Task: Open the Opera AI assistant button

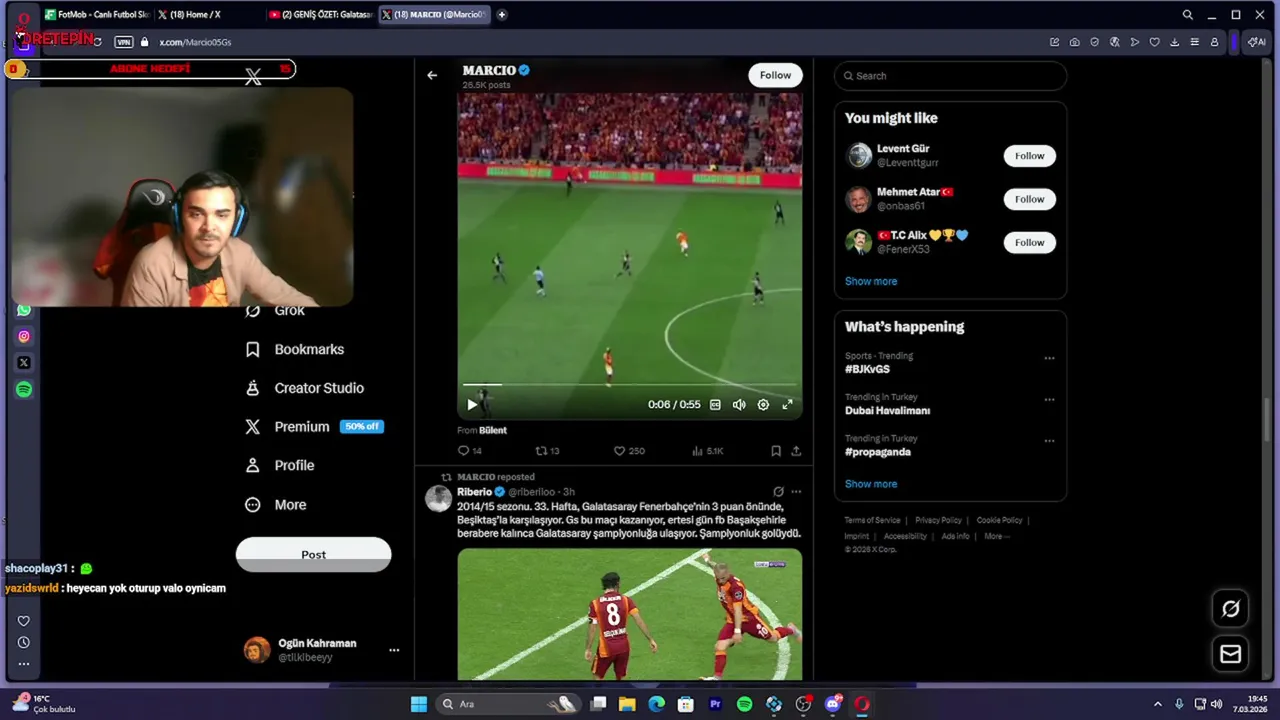Action: click(x=1256, y=42)
